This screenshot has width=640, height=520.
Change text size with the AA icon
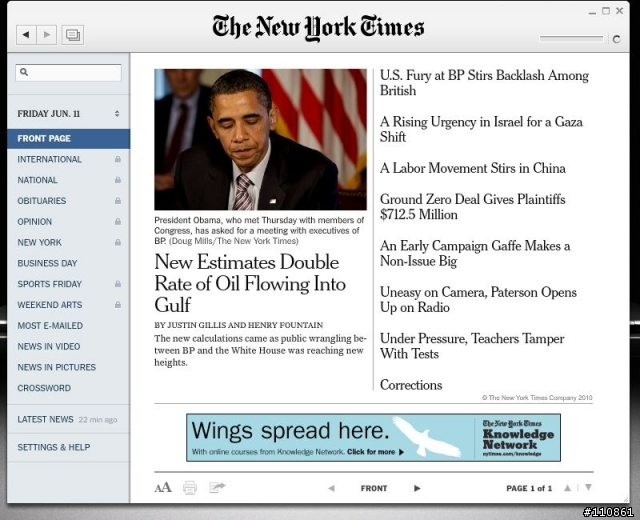pos(163,487)
